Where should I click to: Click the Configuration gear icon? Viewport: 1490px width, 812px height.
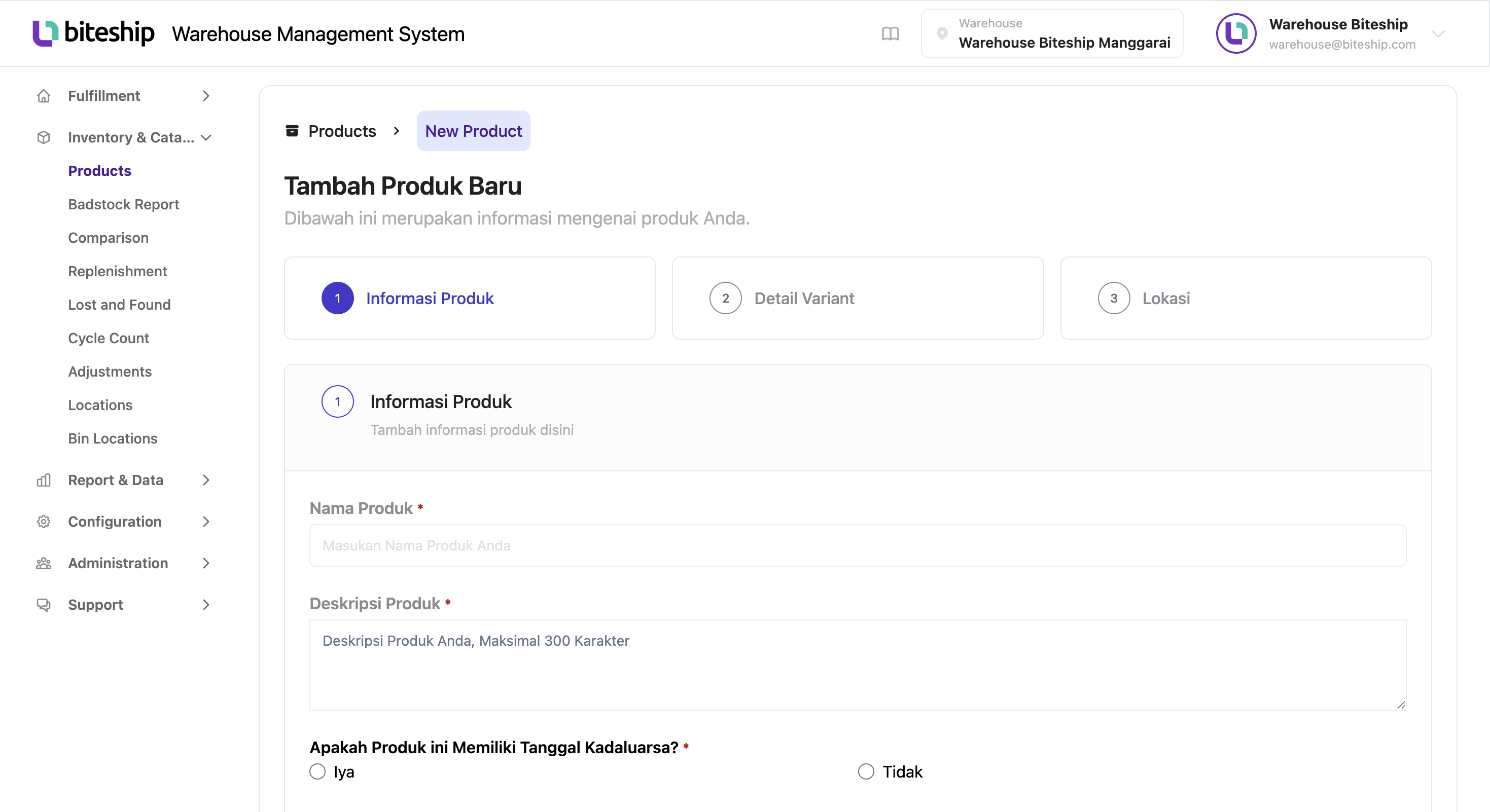tap(44, 522)
